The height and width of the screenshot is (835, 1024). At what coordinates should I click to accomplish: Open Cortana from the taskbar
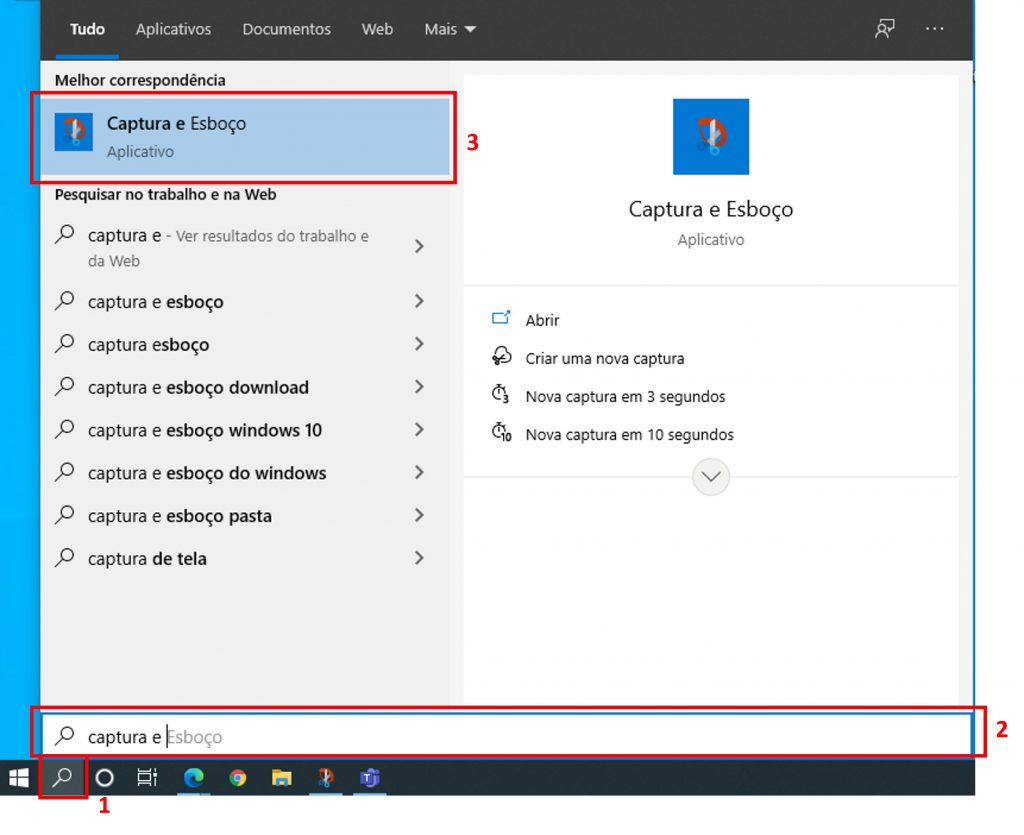pos(104,778)
